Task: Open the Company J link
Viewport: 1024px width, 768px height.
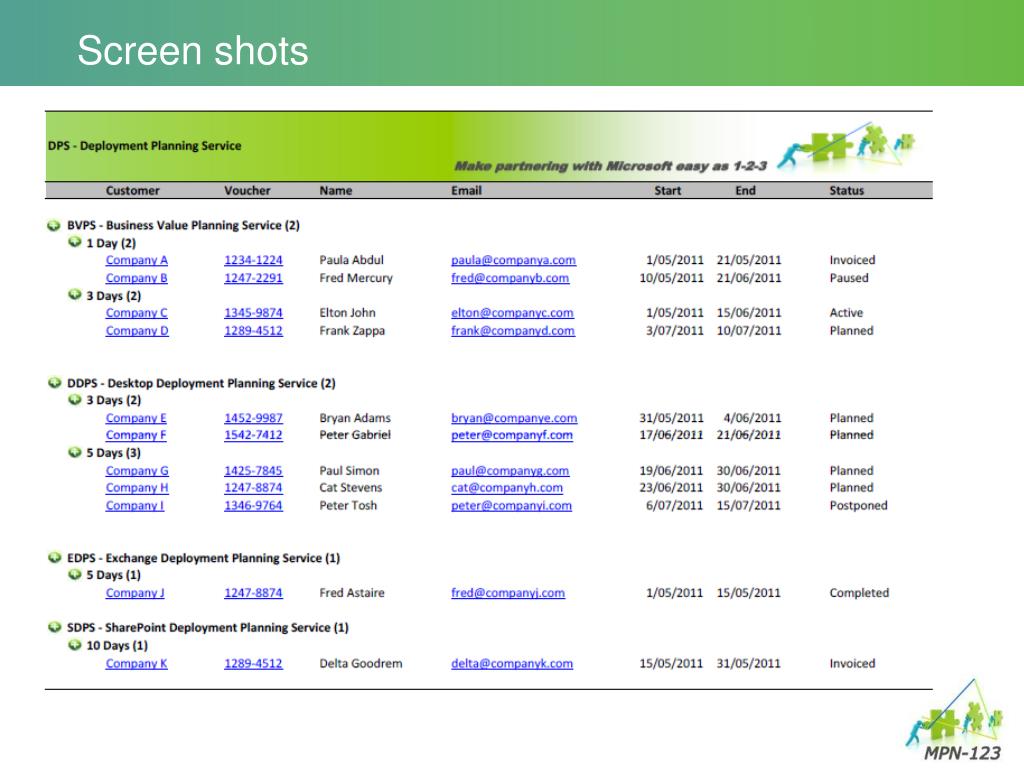Action: 135,593
